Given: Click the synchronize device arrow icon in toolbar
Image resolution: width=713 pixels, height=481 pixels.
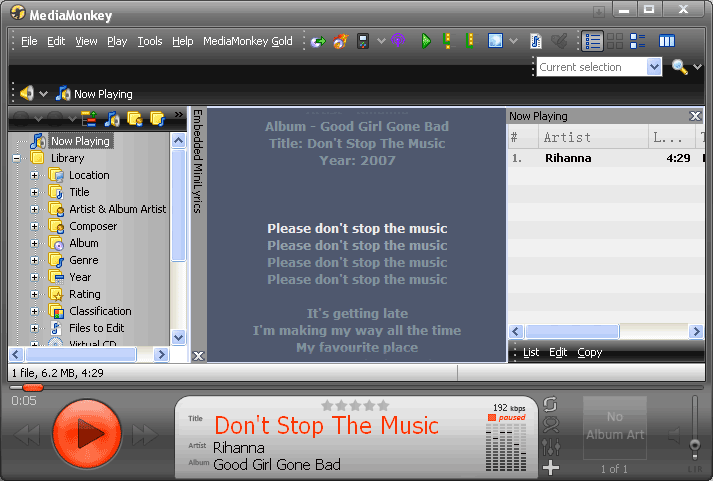Looking at the screenshot, I should (318, 41).
